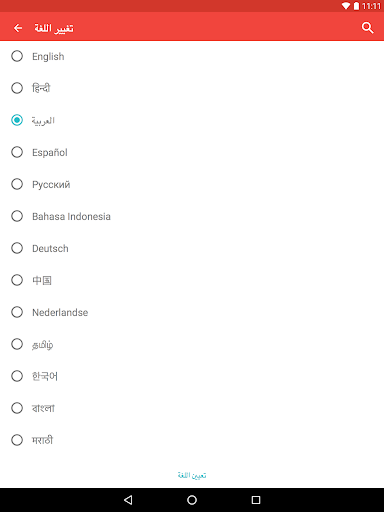Choose Bahasa Indonesia option
This screenshot has width=384, height=512.
[x=17, y=216]
